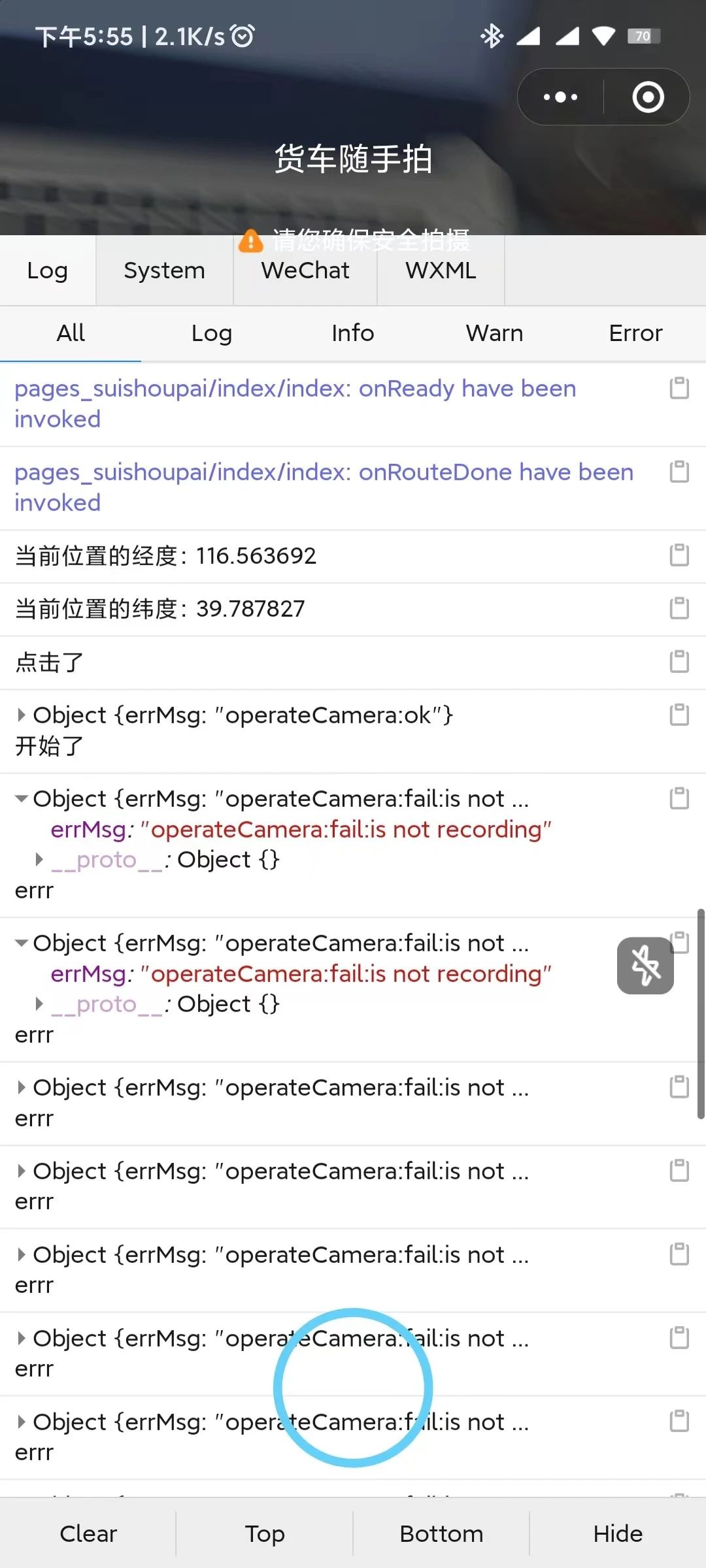Open the mini program three-dots menu
Image resolution: width=706 pixels, height=1568 pixels.
tap(560, 97)
